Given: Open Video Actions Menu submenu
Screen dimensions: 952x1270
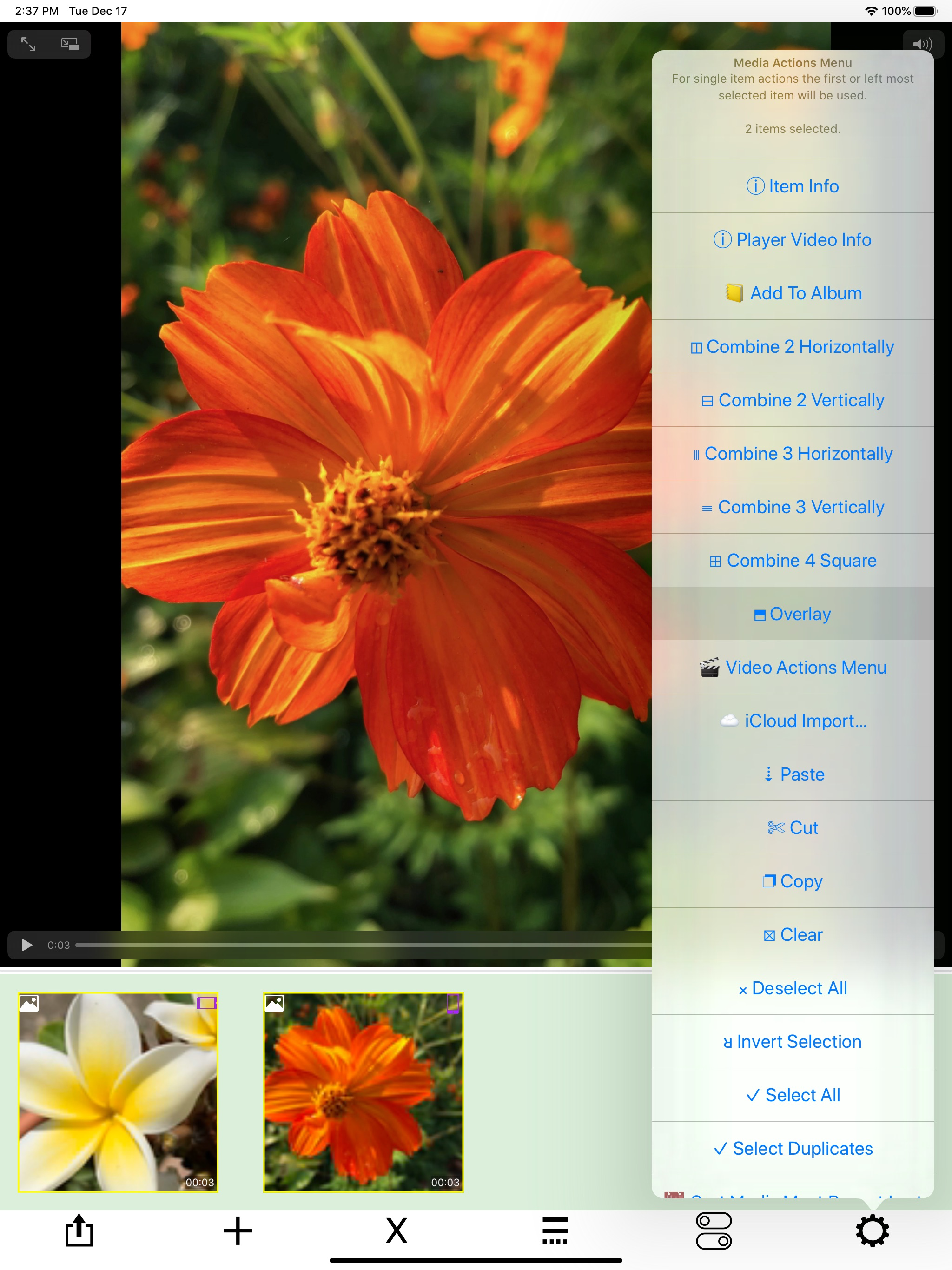Looking at the screenshot, I should pyautogui.click(x=793, y=667).
